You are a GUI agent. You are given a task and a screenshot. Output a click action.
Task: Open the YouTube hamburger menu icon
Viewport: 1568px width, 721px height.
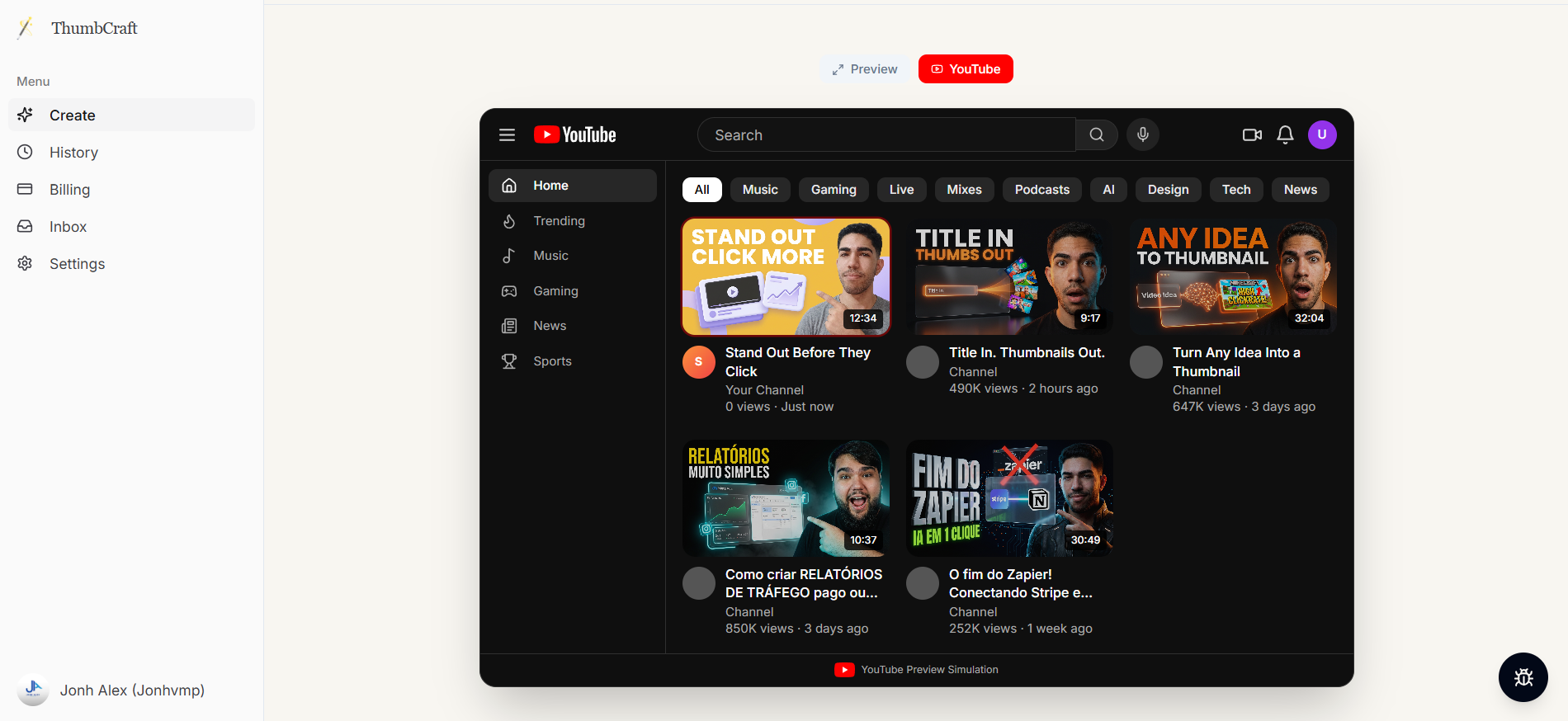507,134
